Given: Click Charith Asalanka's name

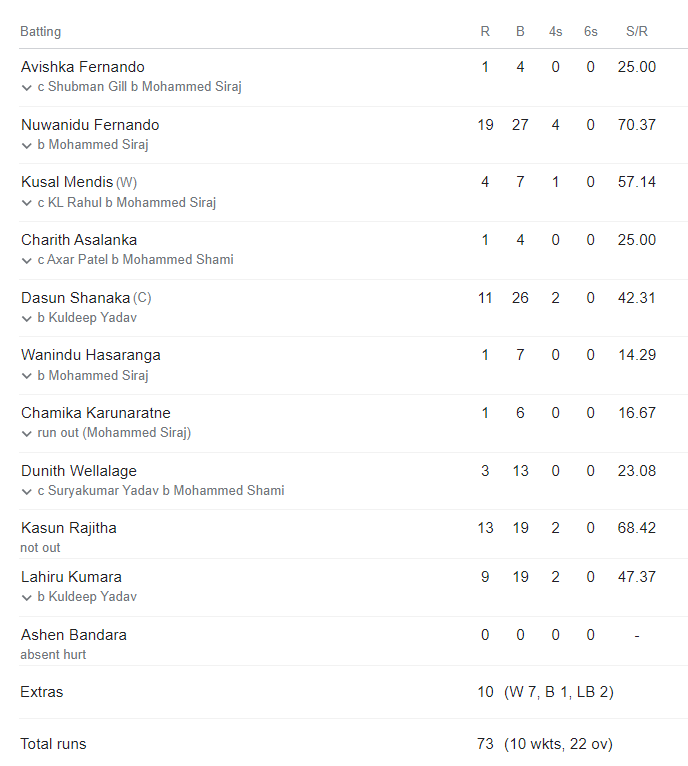Looking at the screenshot, I should (78, 240).
